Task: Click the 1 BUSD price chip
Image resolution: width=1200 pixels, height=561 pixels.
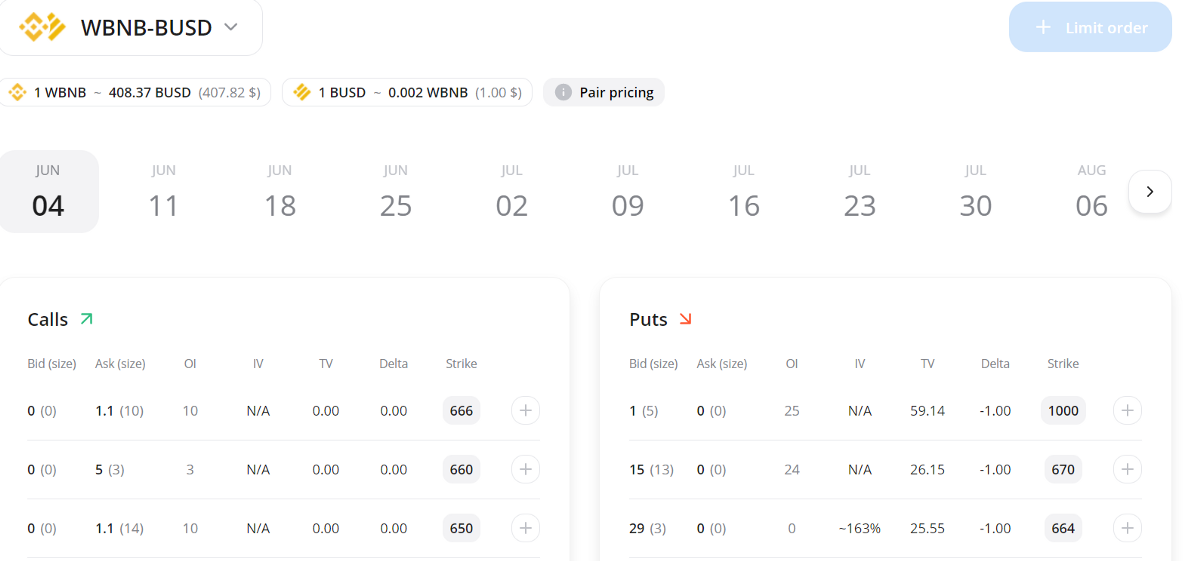Action: (407, 93)
